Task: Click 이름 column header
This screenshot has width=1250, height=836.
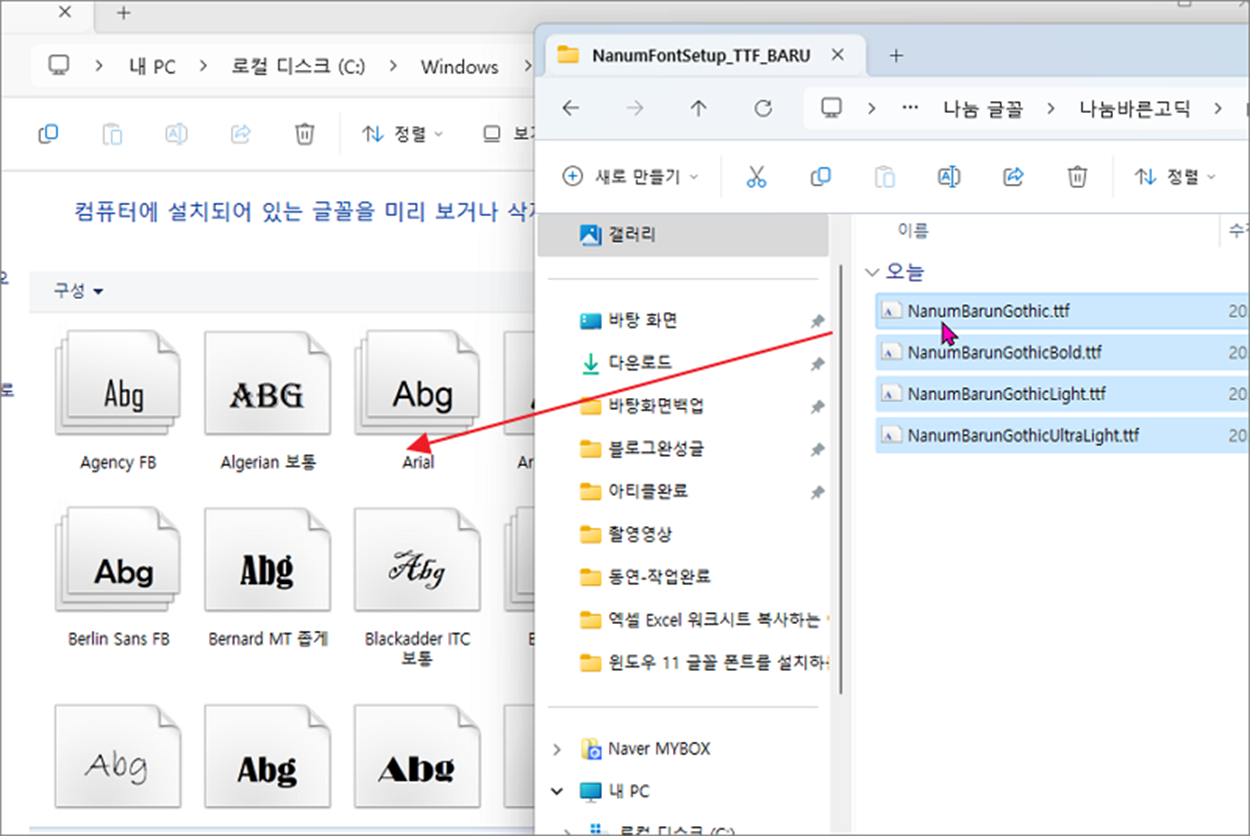Action: click(913, 231)
